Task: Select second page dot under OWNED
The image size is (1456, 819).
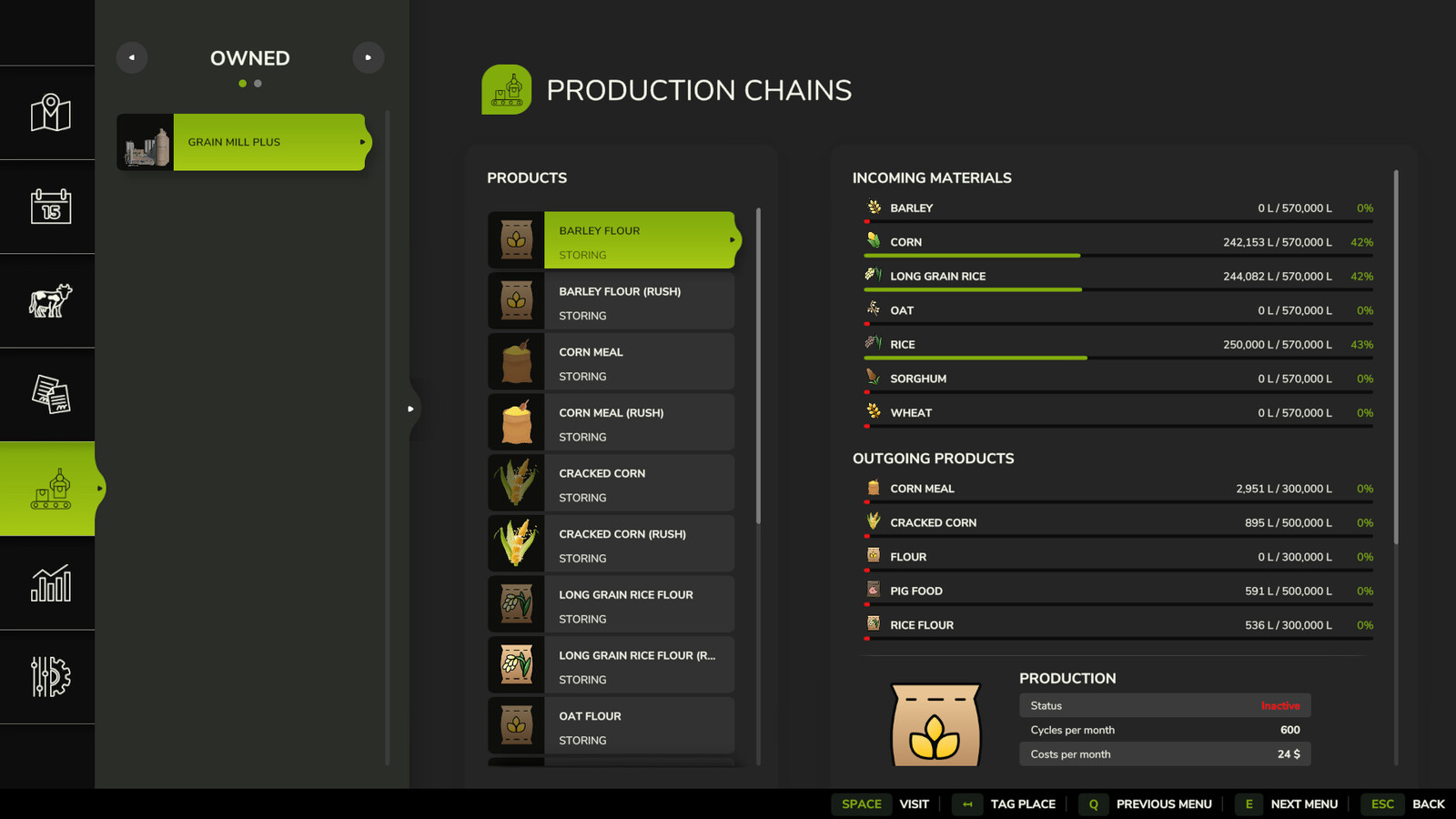Action: pos(258,84)
